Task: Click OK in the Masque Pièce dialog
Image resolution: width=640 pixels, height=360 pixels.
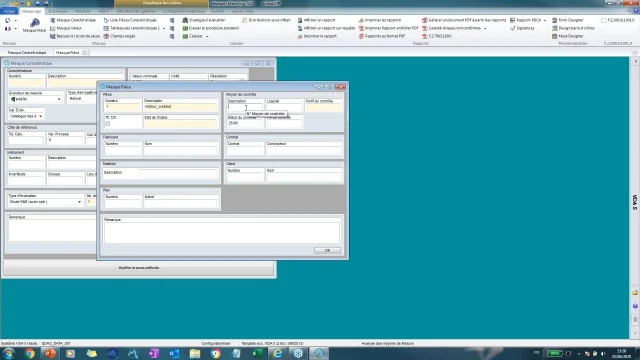Action: [327, 250]
